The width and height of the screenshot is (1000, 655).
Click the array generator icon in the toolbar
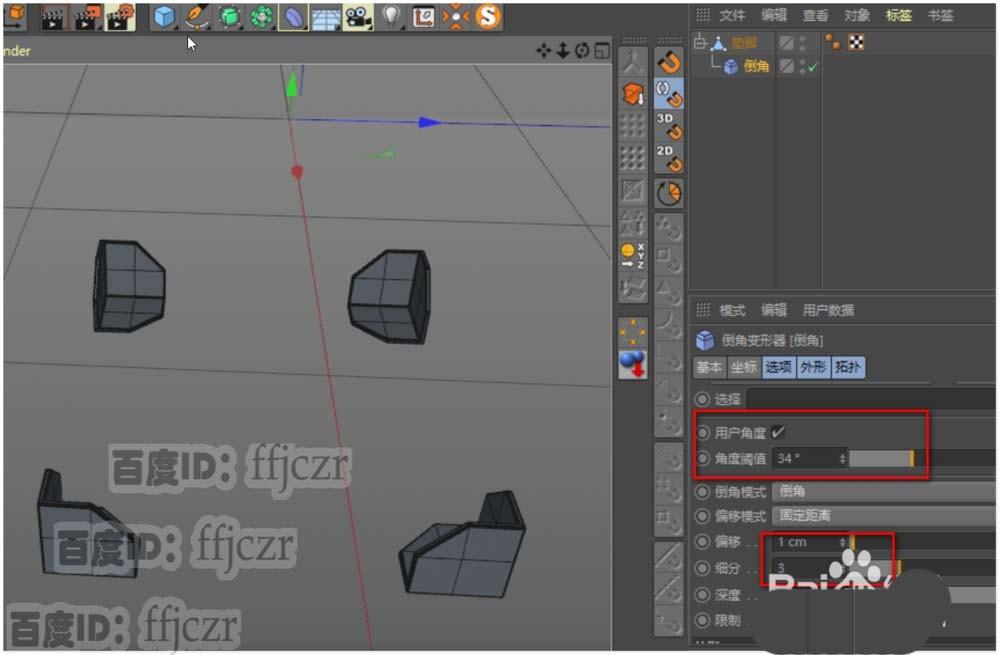pyautogui.click(x=262, y=16)
